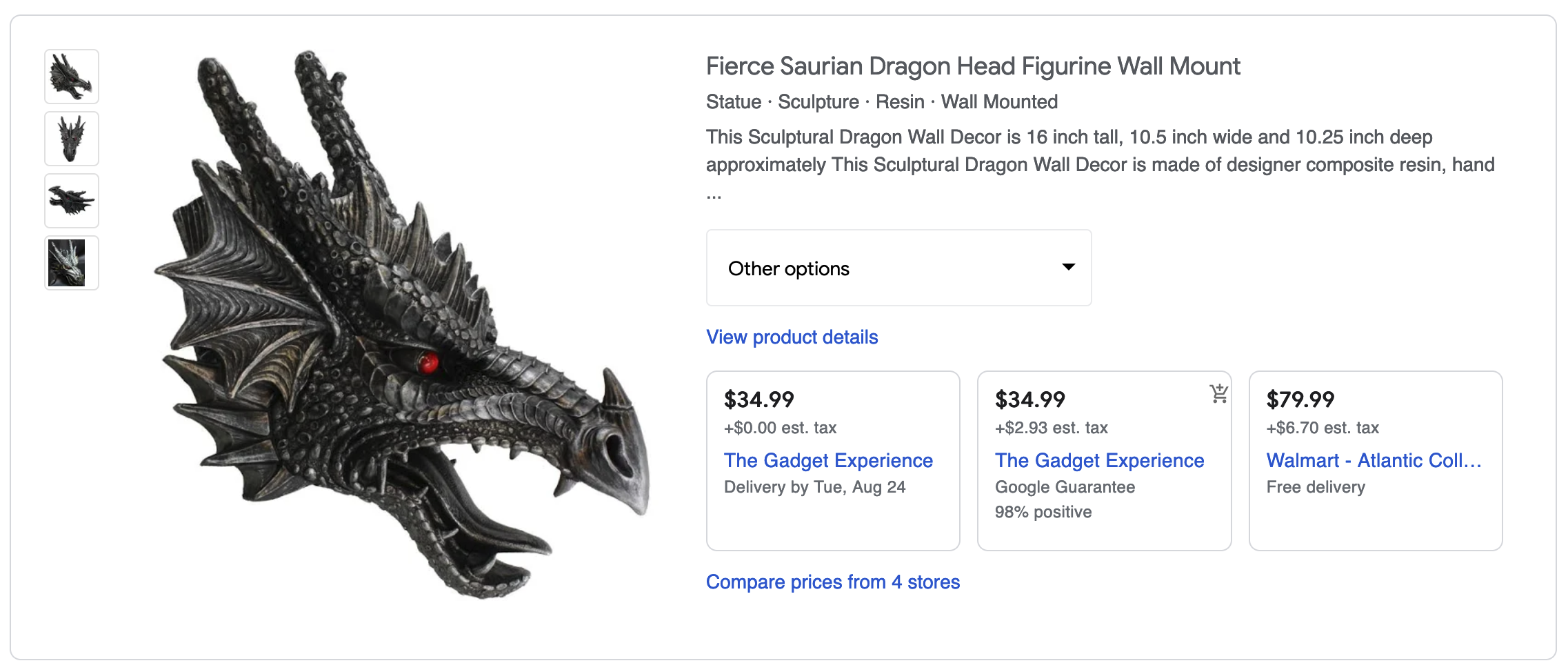Click the add-to-cart icon on the $34.99 offer

click(x=1218, y=393)
